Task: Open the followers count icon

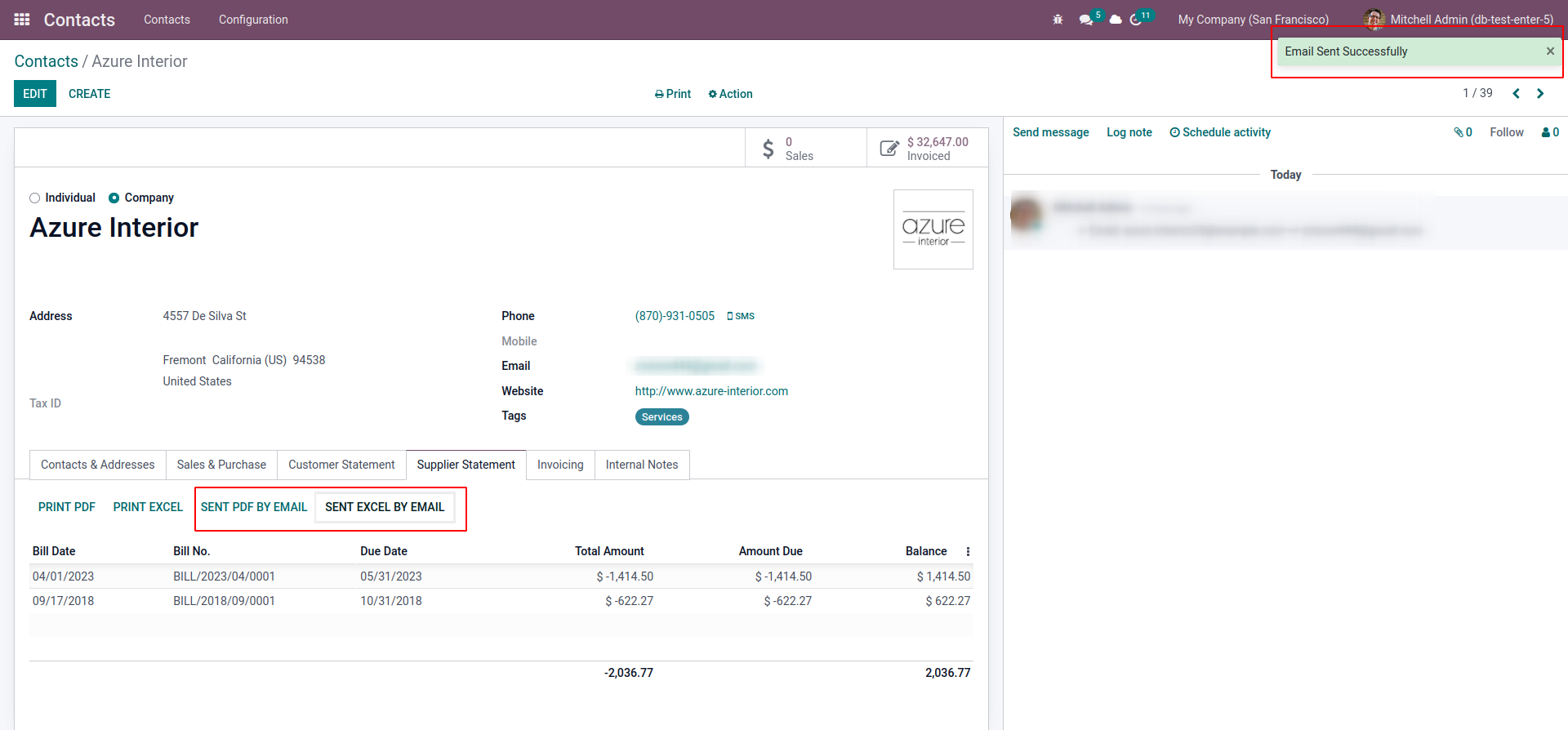Action: point(1550,132)
